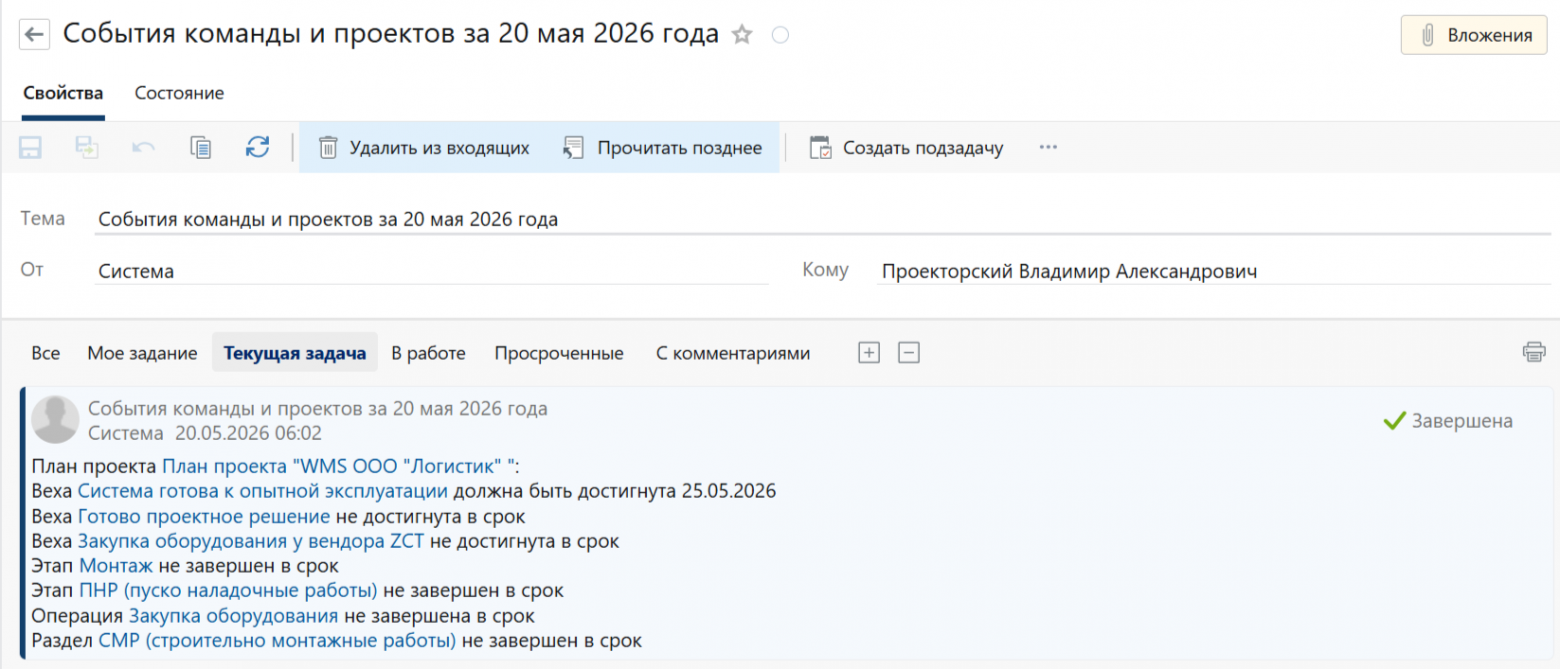Image resolution: width=1560 pixels, height=669 pixels.
Task: Switch to the Состояние tab
Action: (179, 93)
